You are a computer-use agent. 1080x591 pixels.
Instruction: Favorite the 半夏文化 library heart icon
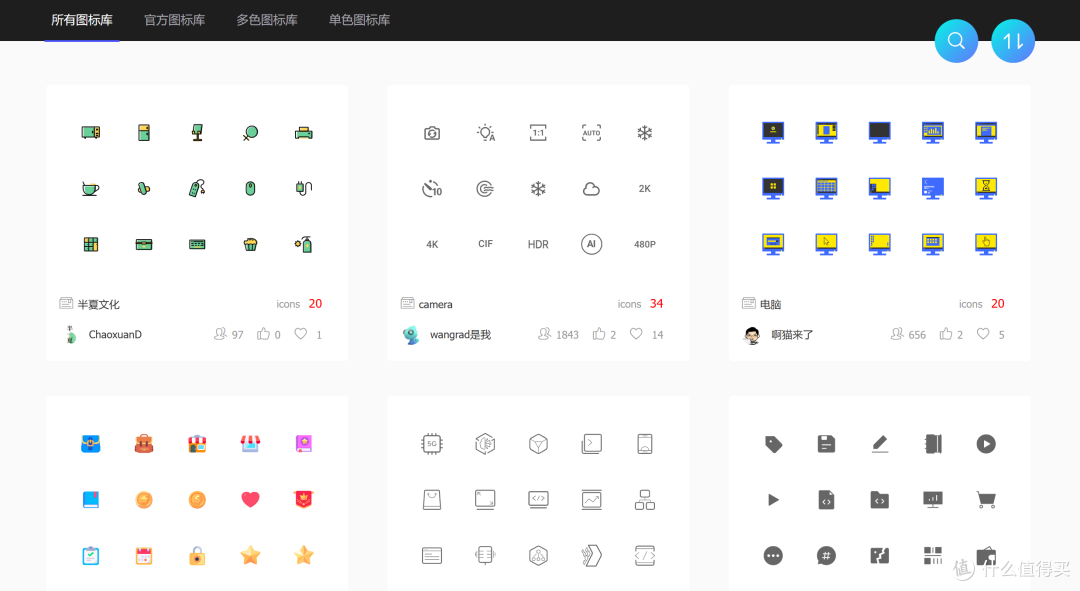(301, 334)
